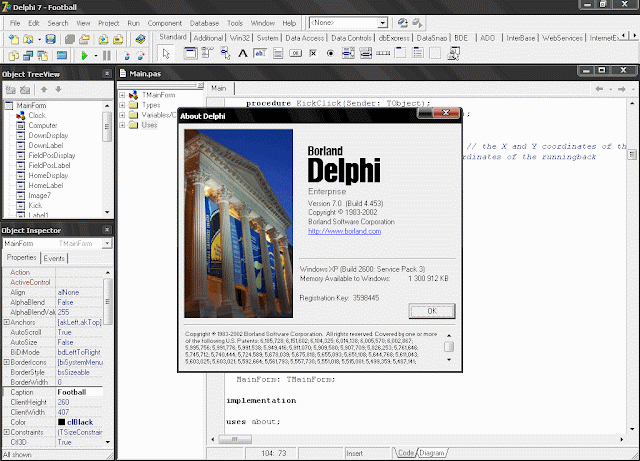Open the Database menu
640x461 pixels.
tap(204, 23)
